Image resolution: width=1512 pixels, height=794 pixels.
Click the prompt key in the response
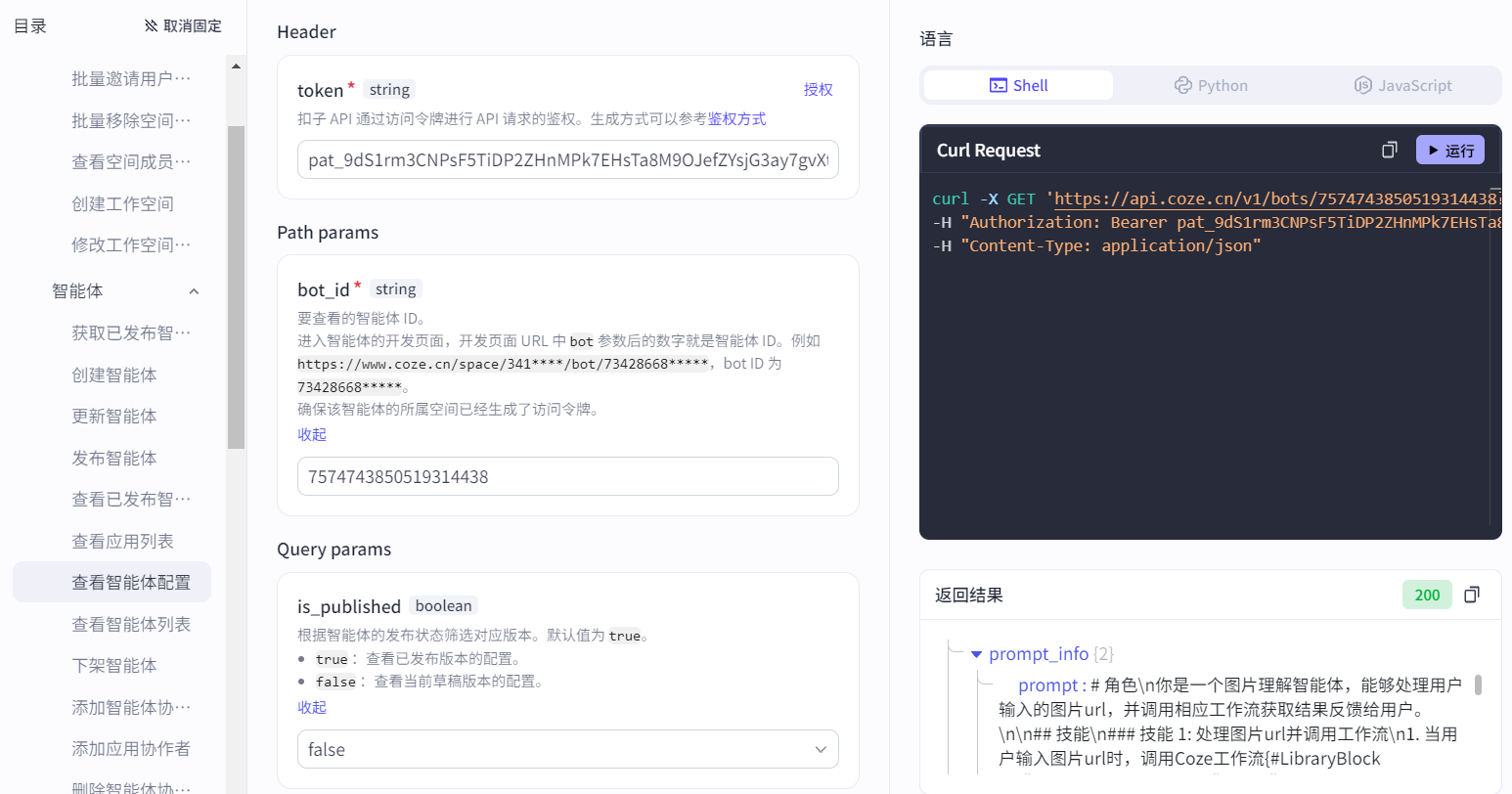(1047, 684)
